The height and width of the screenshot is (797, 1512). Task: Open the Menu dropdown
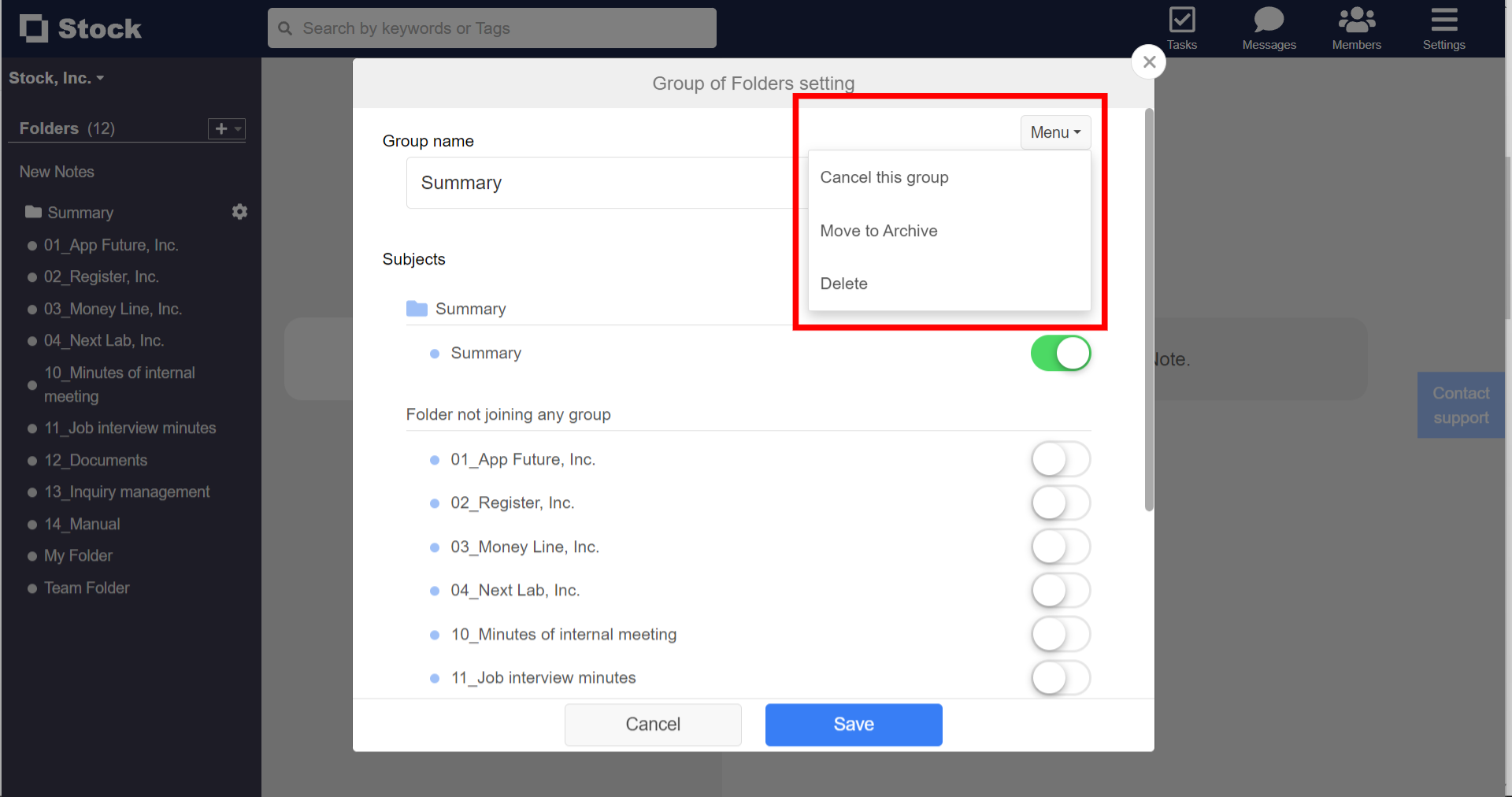pos(1054,132)
